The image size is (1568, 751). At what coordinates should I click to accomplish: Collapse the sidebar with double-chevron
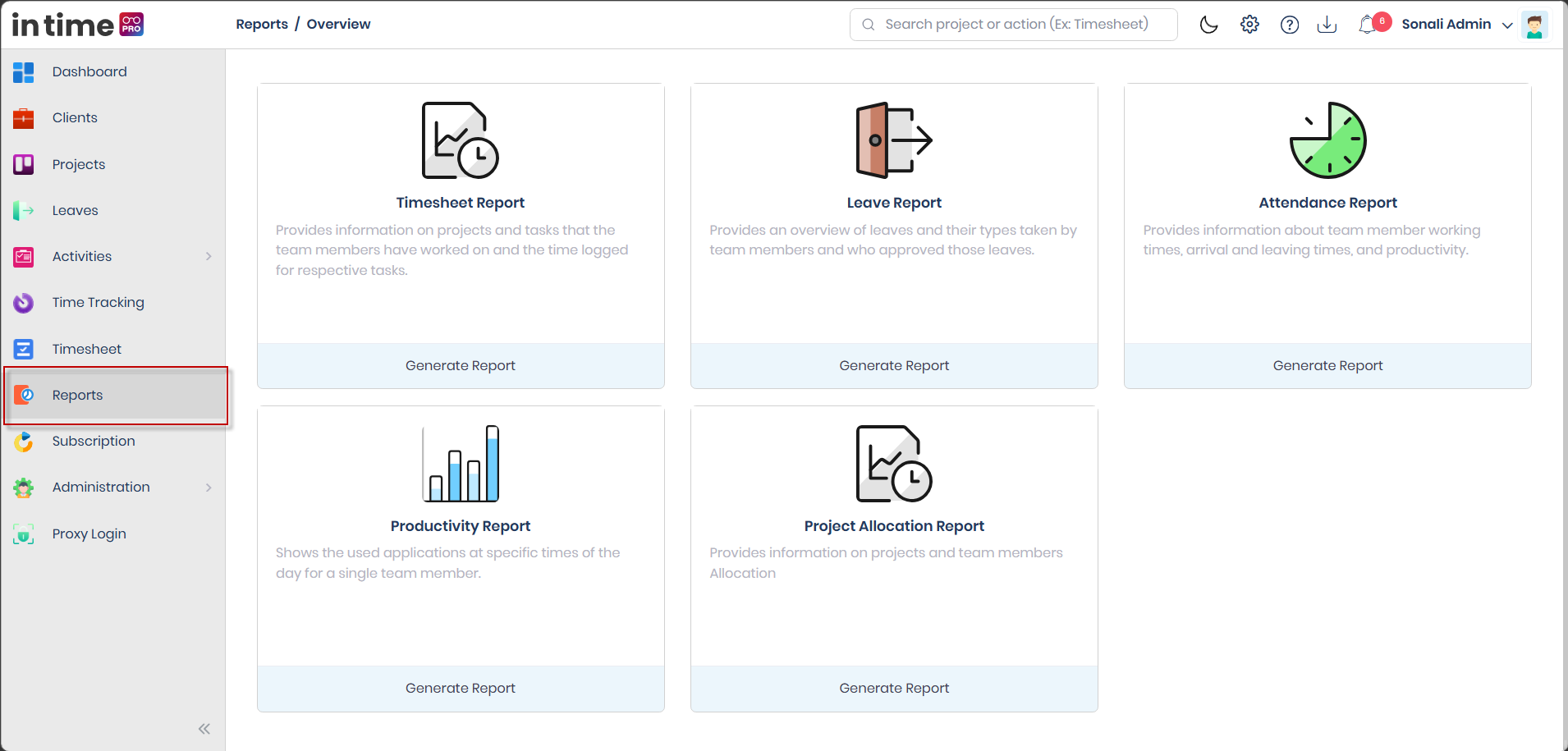pos(204,729)
